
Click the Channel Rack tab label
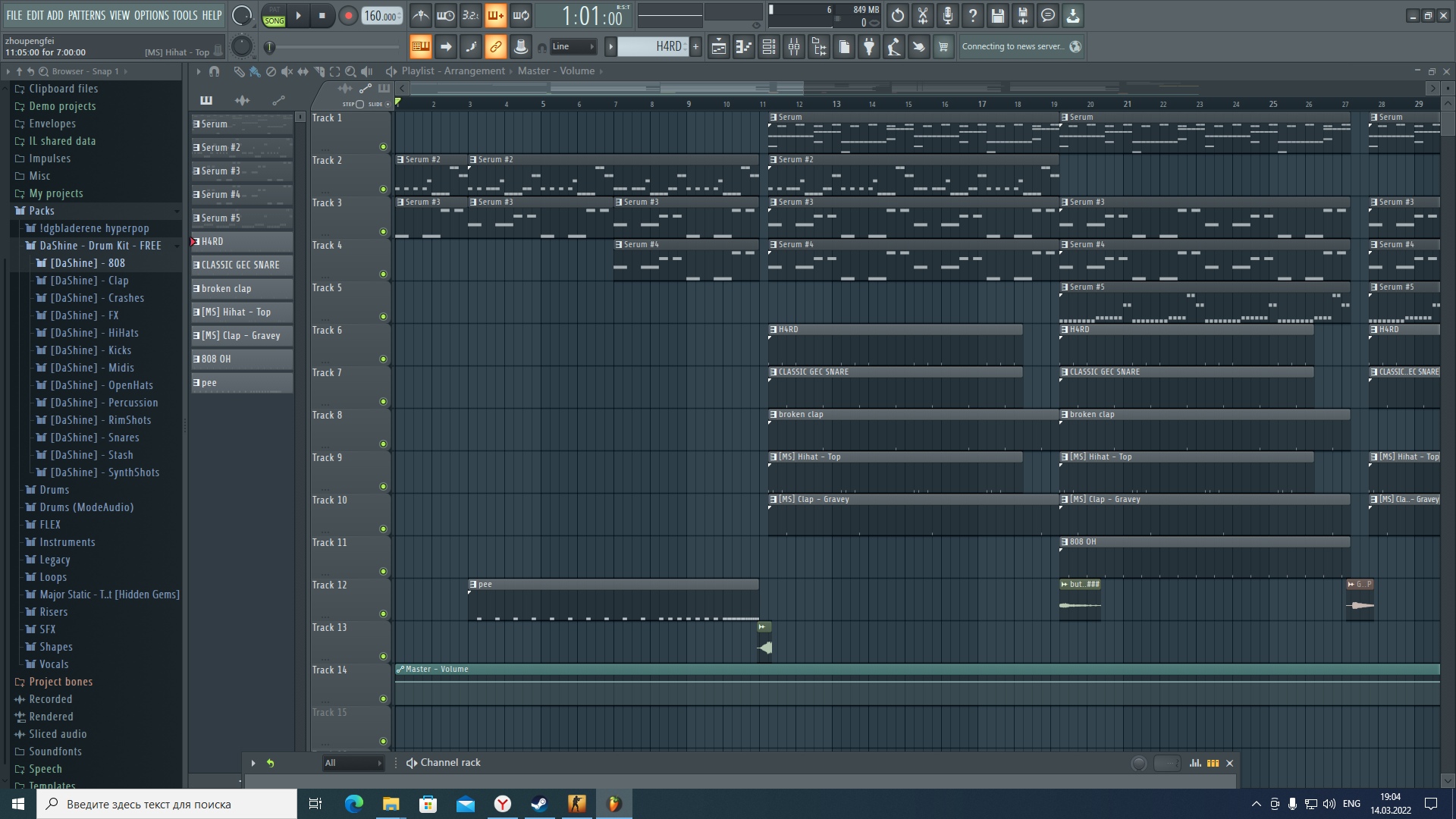(x=450, y=762)
